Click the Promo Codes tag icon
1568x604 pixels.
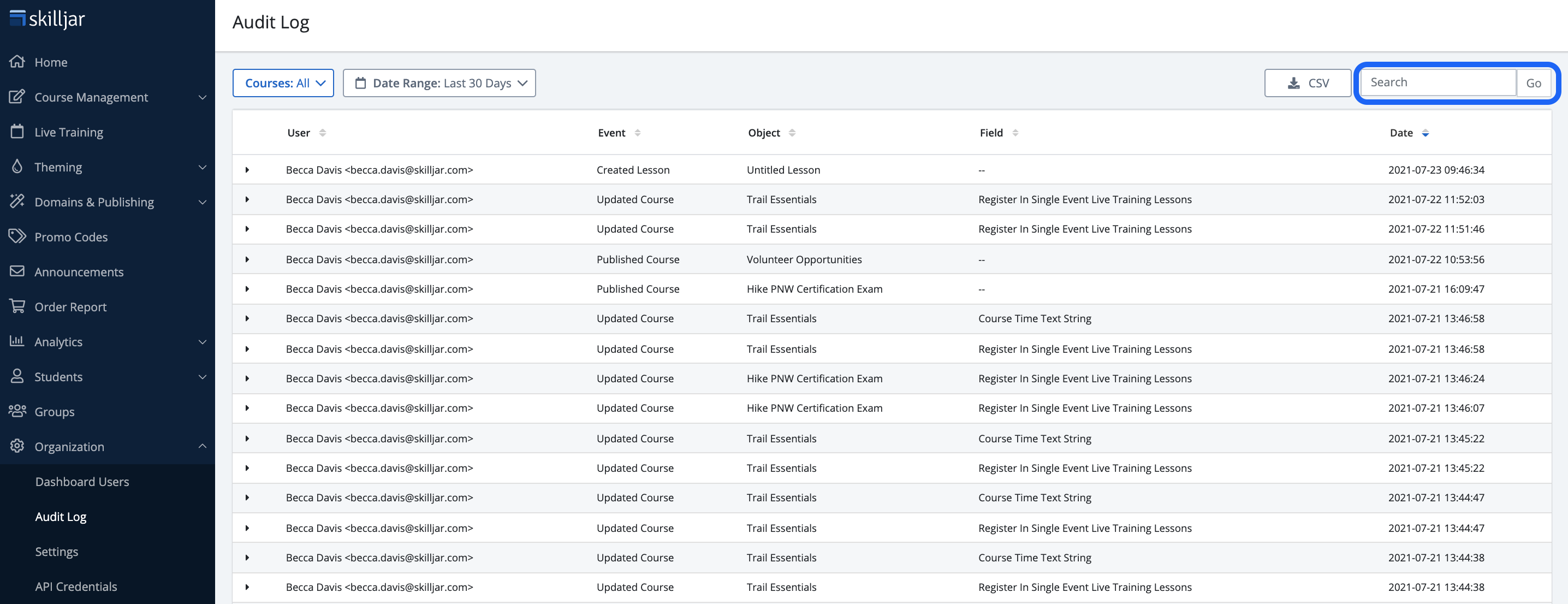(17, 236)
